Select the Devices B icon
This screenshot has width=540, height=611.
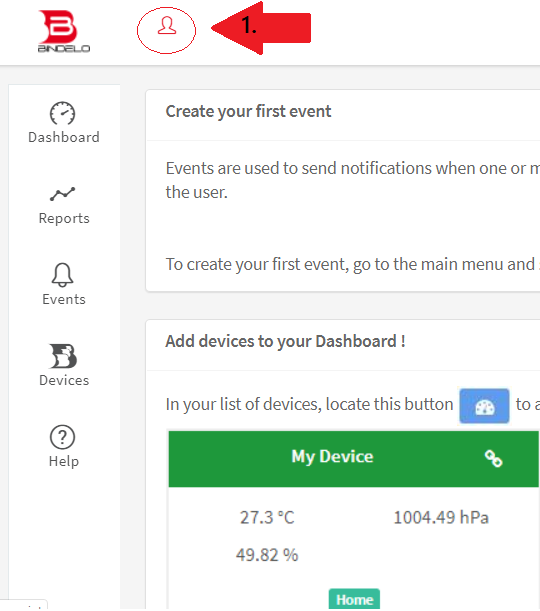click(63, 356)
